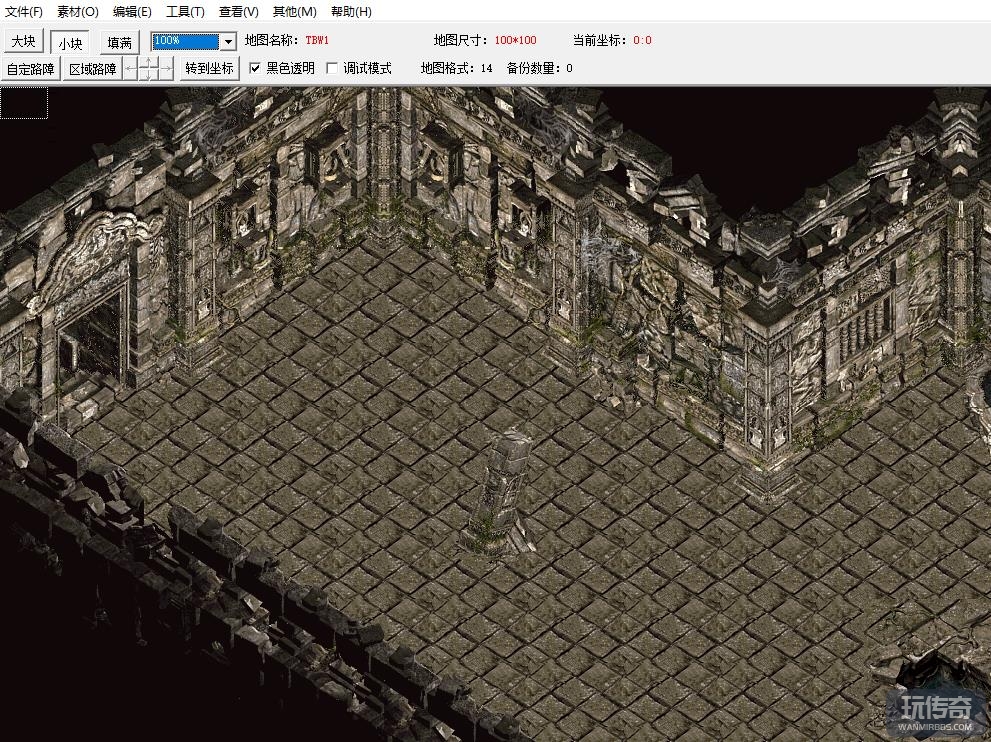The height and width of the screenshot is (742, 991).
Task: Click the 自定路障 button
Action: pyautogui.click(x=30, y=68)
